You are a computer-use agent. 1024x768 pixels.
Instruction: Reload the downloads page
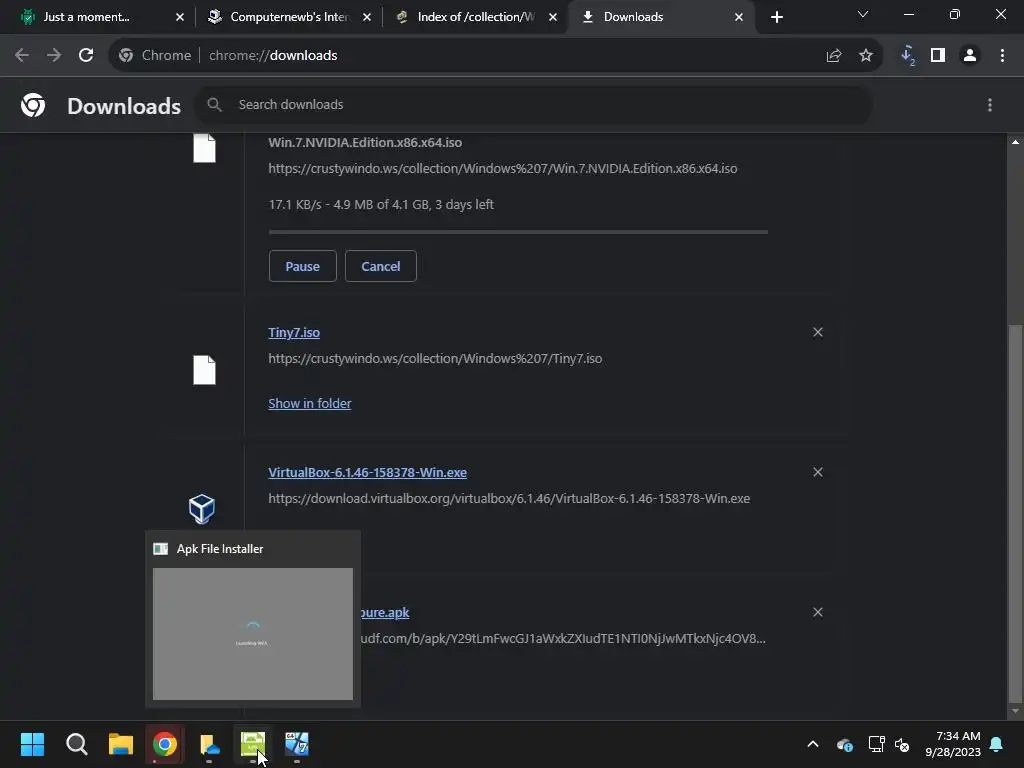tap(86, 56)
